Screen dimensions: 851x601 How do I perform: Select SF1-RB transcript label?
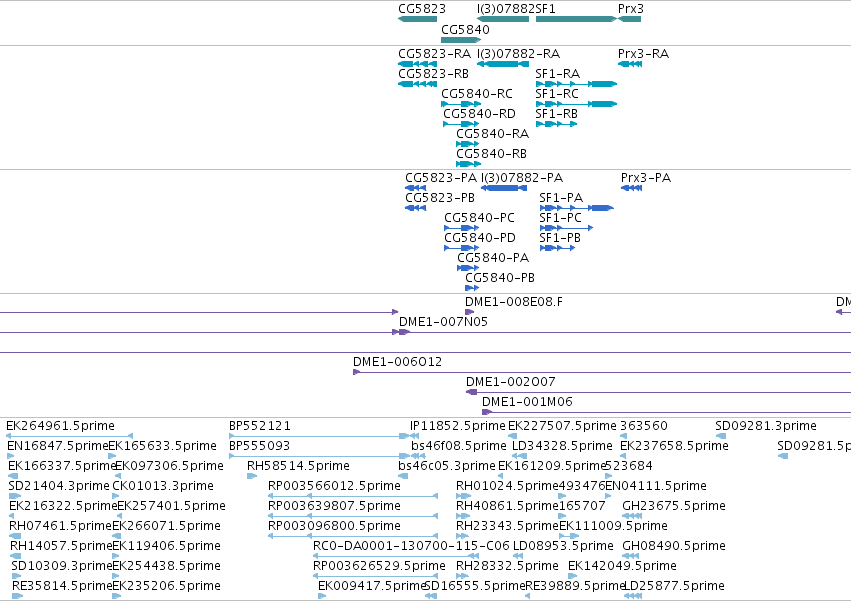pos(556,114)
